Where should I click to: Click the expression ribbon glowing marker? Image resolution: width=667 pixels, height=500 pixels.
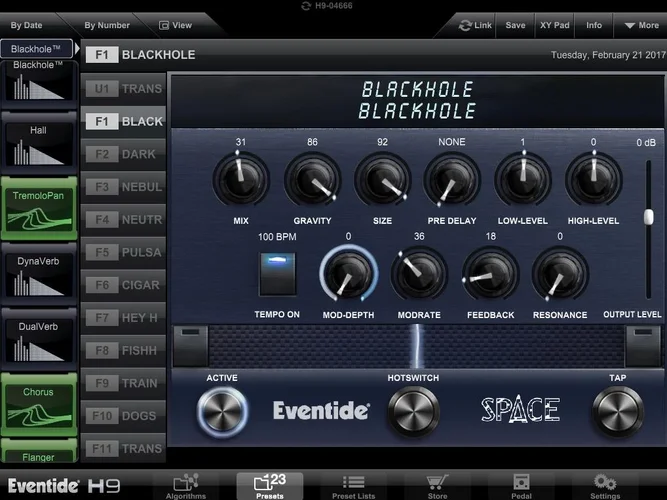tap(417, 346)
